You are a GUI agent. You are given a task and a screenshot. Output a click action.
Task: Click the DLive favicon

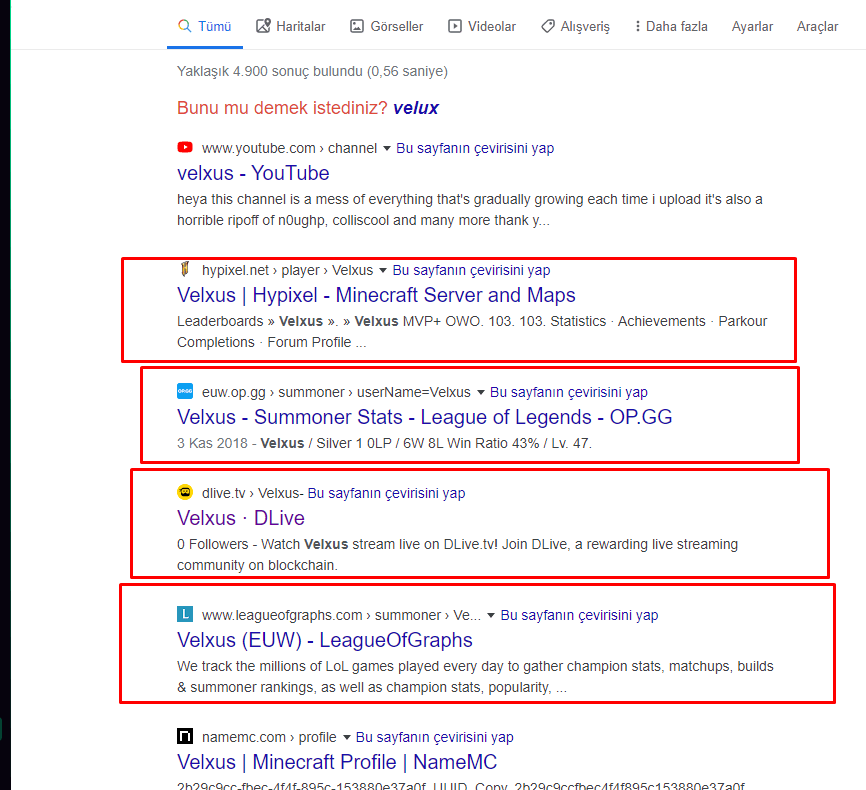(x=185, y=492)
